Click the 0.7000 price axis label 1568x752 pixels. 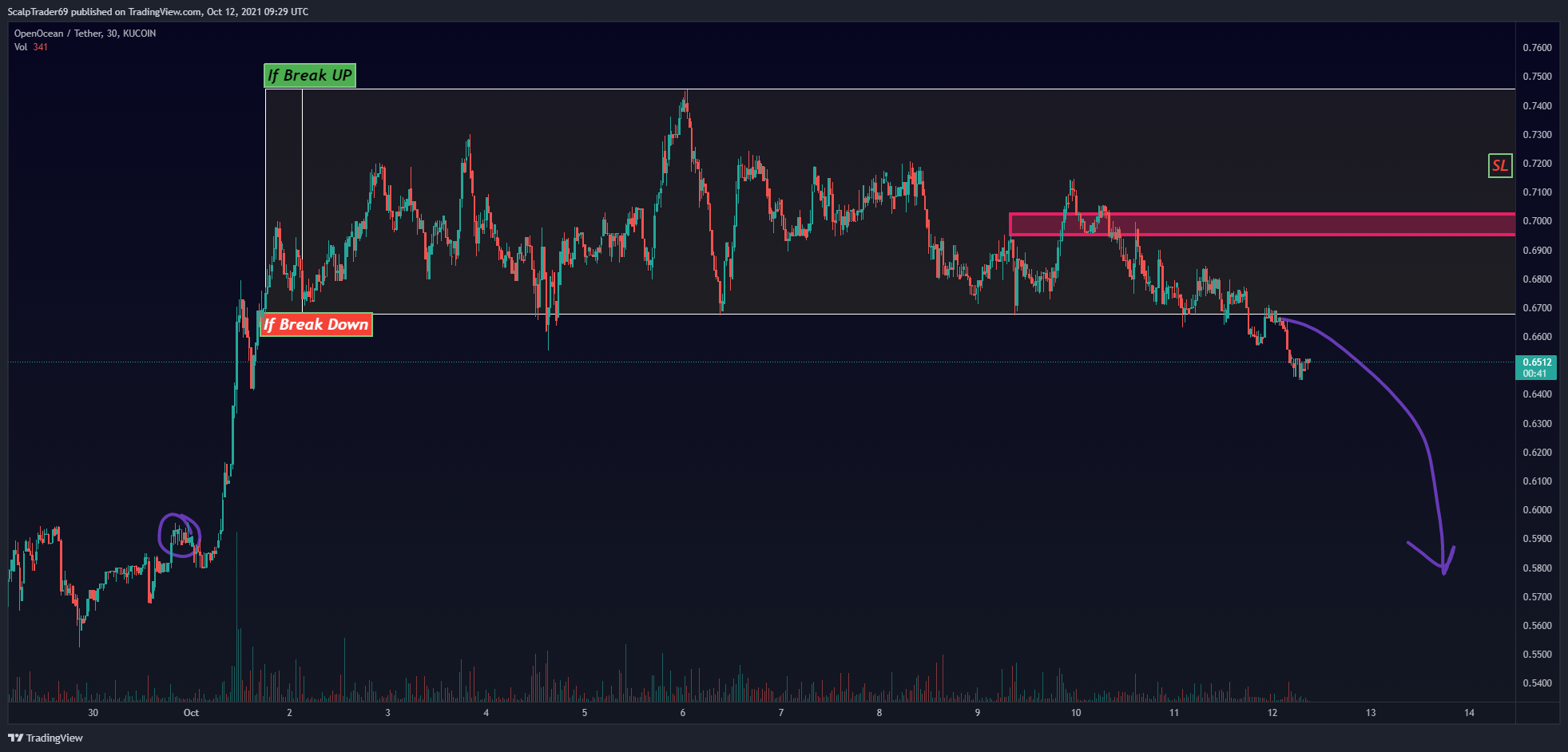click(x=1537, y=221)
